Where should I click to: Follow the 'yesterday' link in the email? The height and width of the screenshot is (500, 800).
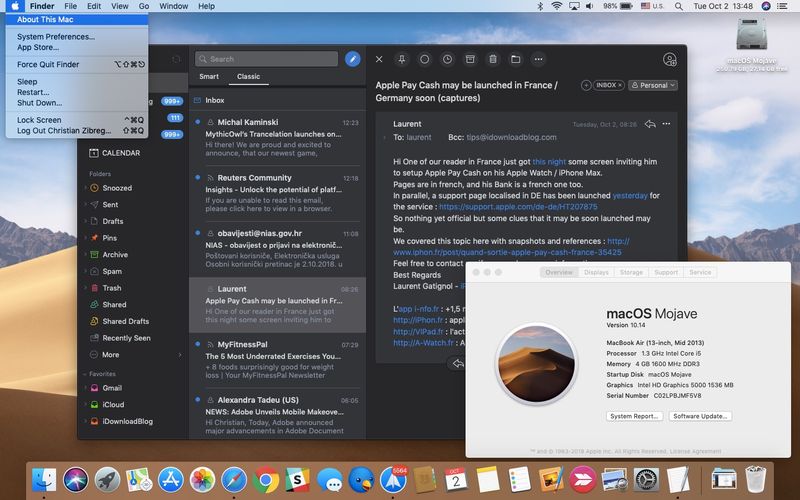point(630,195)
